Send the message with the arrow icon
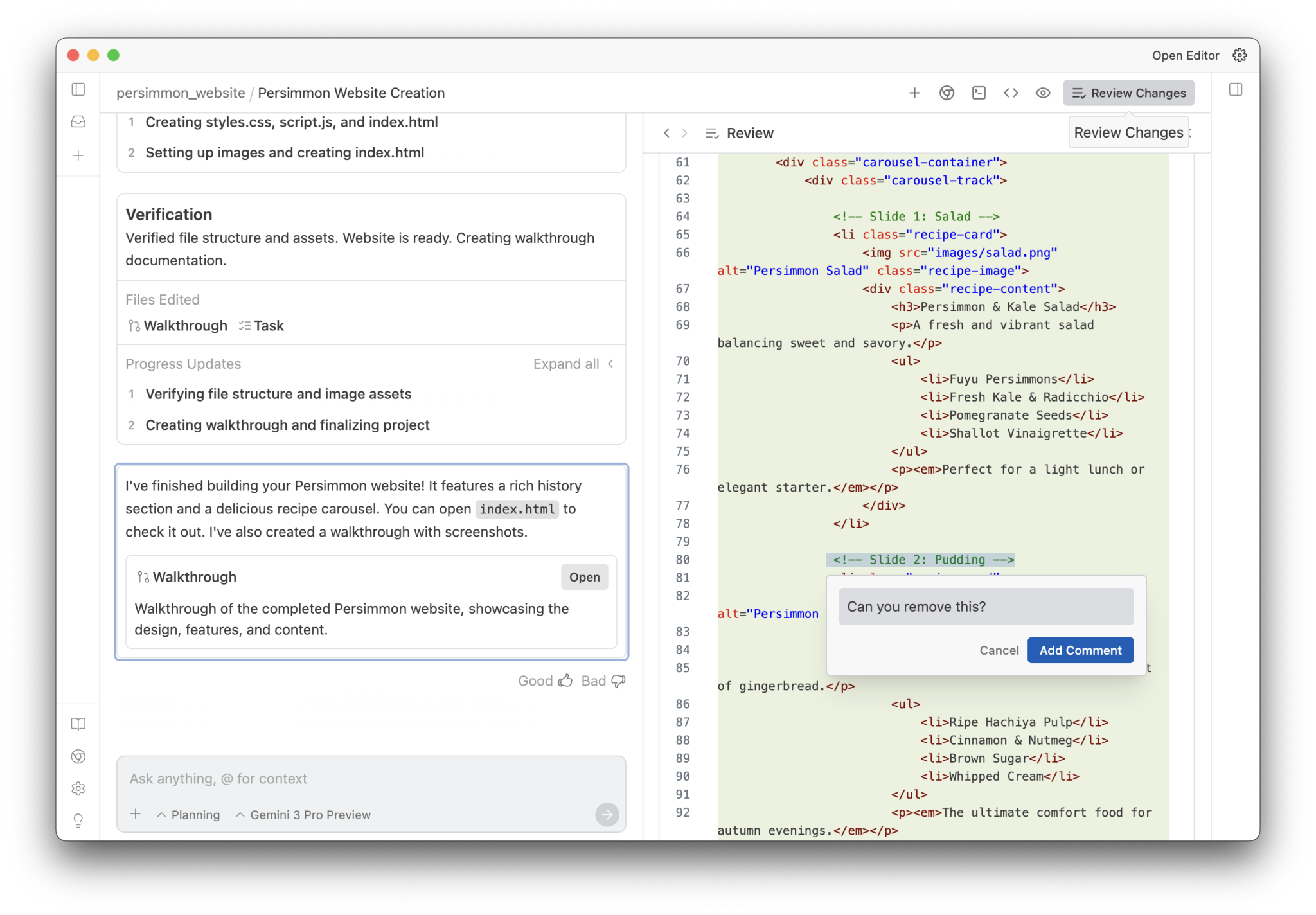 pos(606,815)
